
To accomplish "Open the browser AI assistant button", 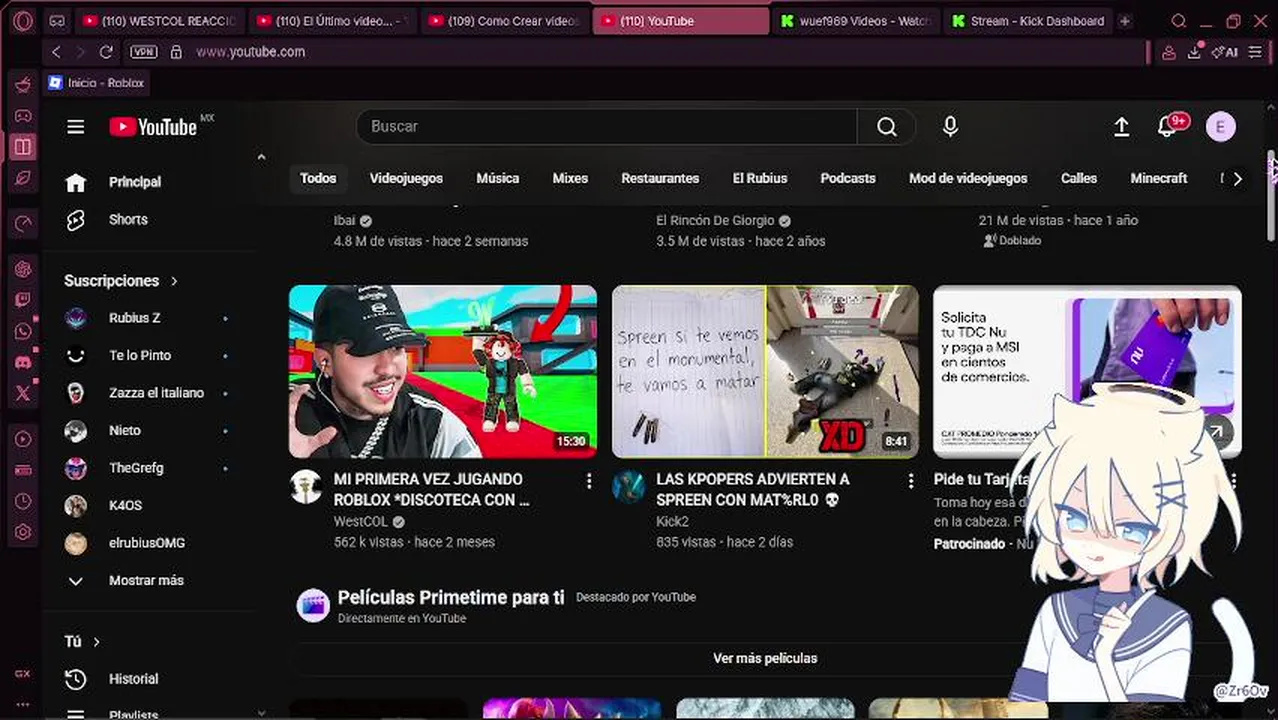I will click(1225, 52).
